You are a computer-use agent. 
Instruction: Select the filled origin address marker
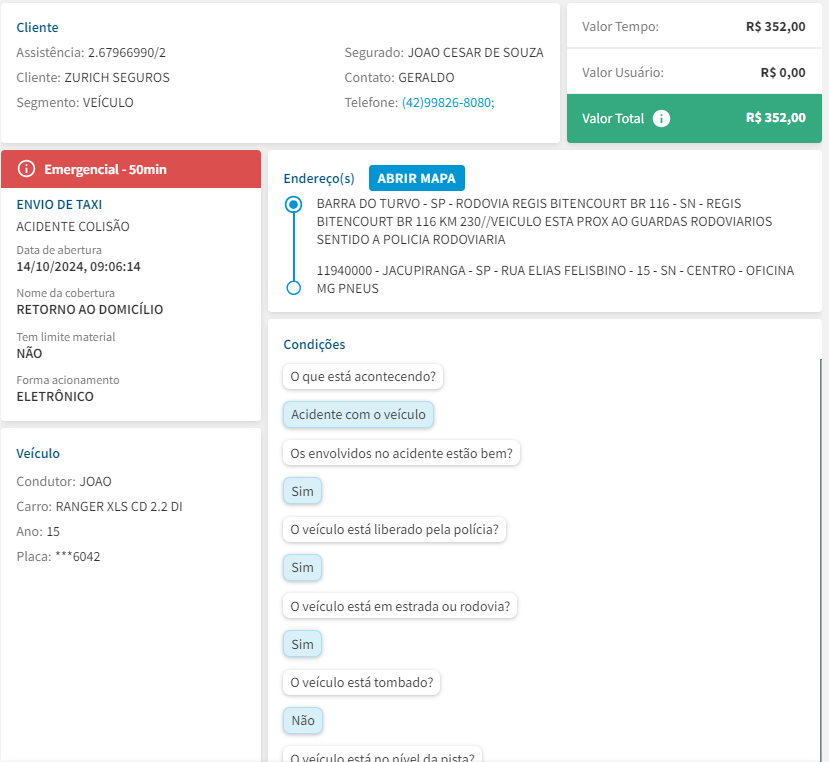coord(293,205)
